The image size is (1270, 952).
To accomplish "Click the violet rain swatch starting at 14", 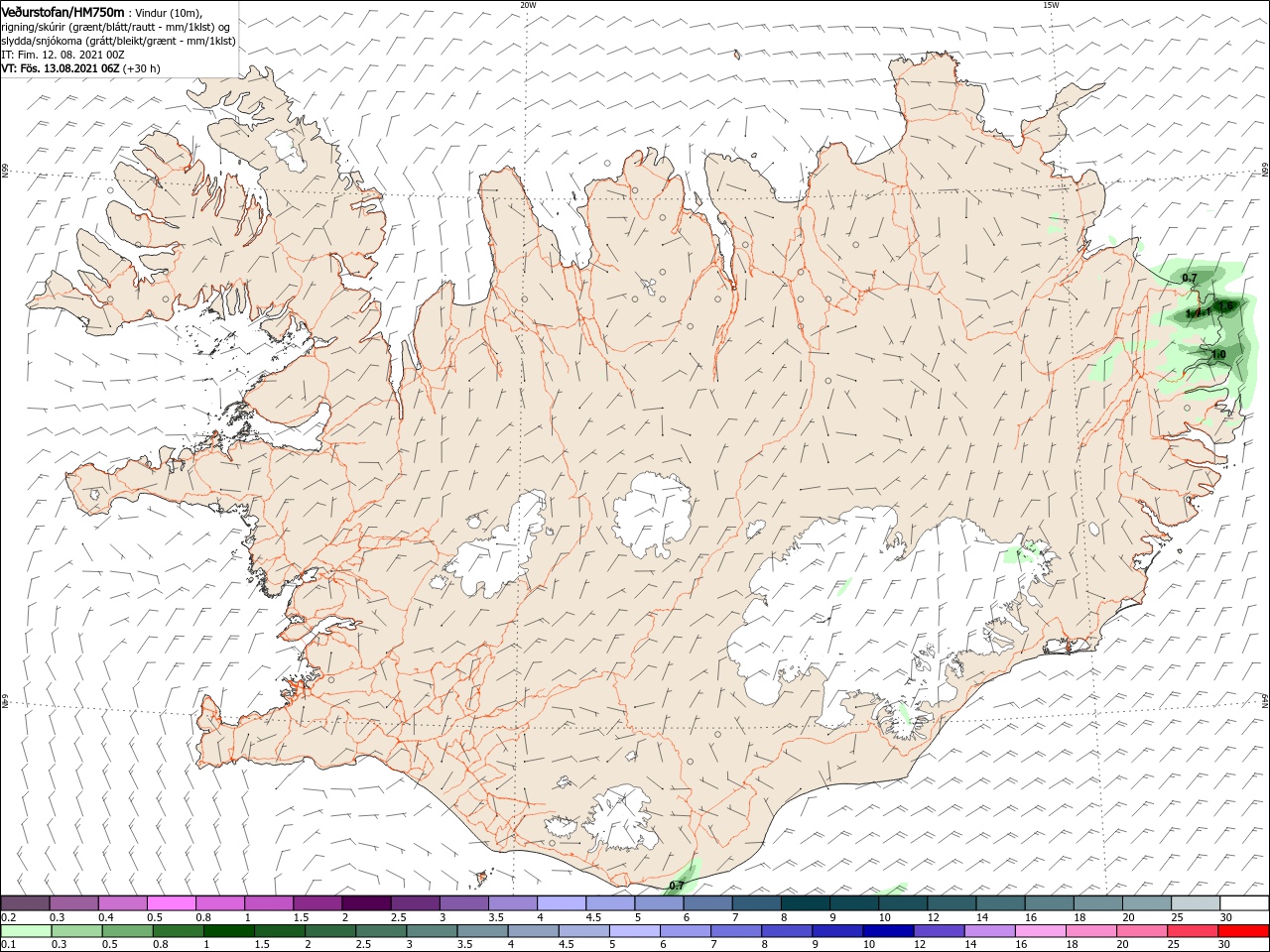I will pyautogui.click(x=988, y=931).
